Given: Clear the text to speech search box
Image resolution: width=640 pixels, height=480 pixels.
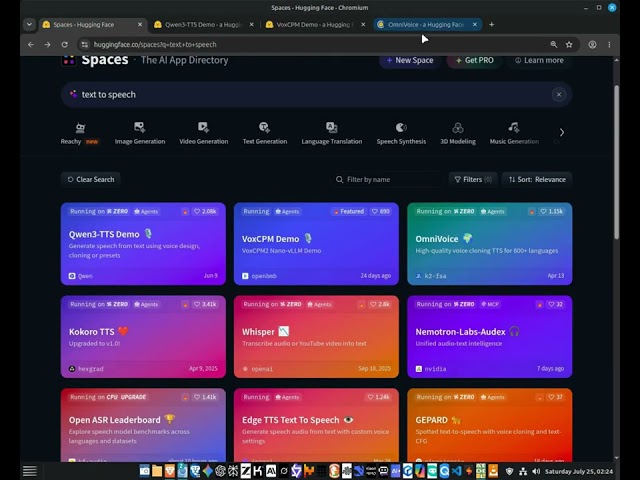Looking at the screenshot, I should [x=559, y=95].
